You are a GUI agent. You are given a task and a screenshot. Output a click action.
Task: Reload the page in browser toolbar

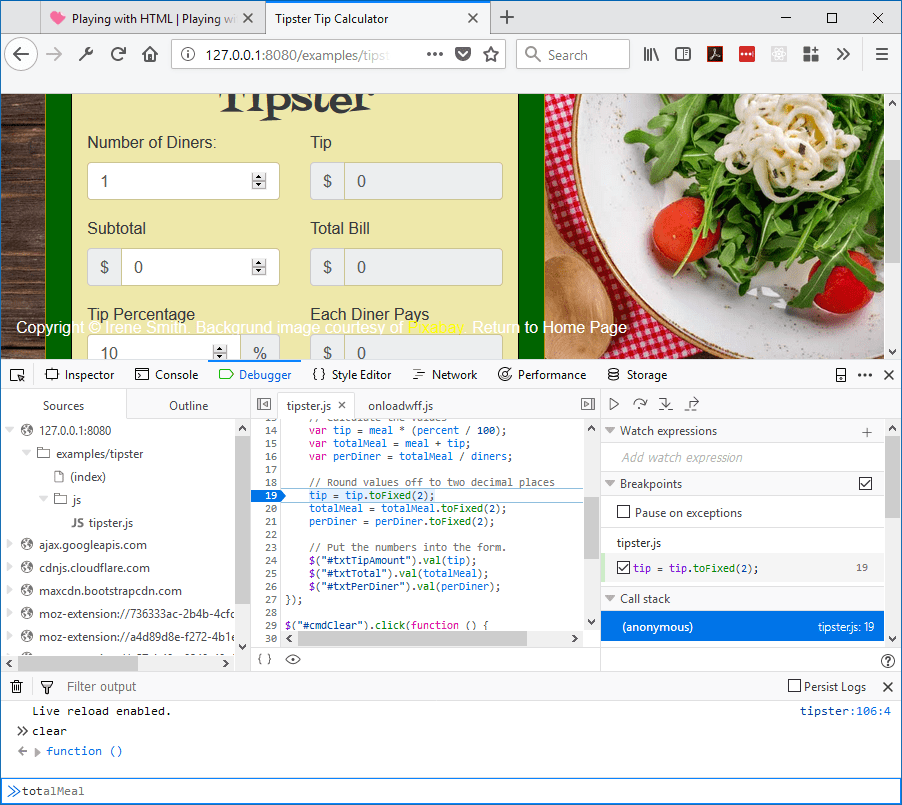click(118, 55)
